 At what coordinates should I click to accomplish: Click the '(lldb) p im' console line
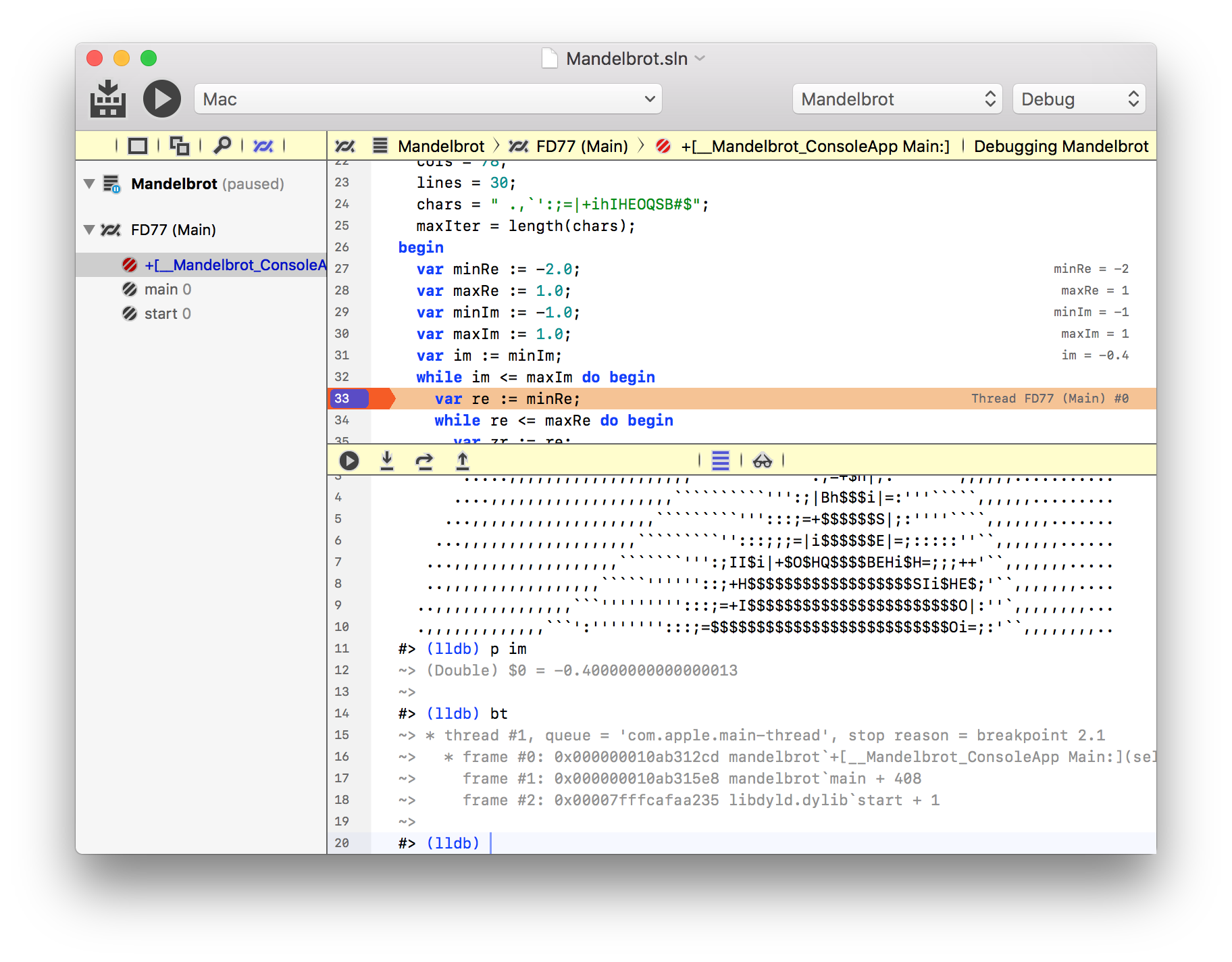click(462, 649)
